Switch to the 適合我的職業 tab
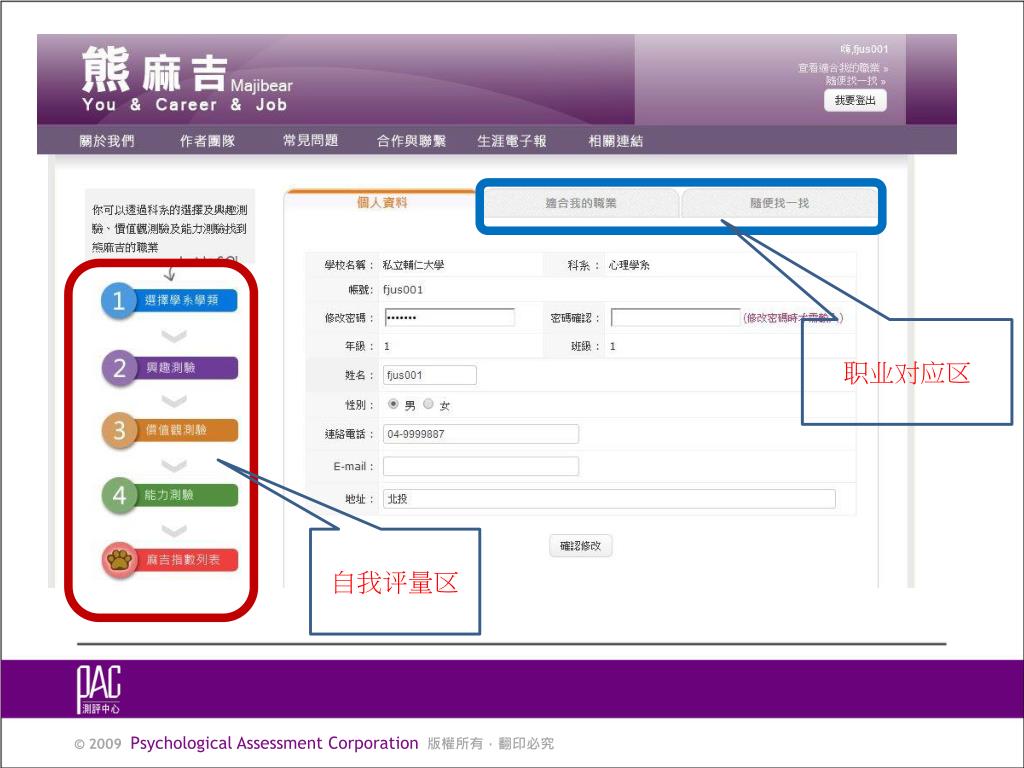Screen dimensions: 1024x768 click(x=581, y=203)
